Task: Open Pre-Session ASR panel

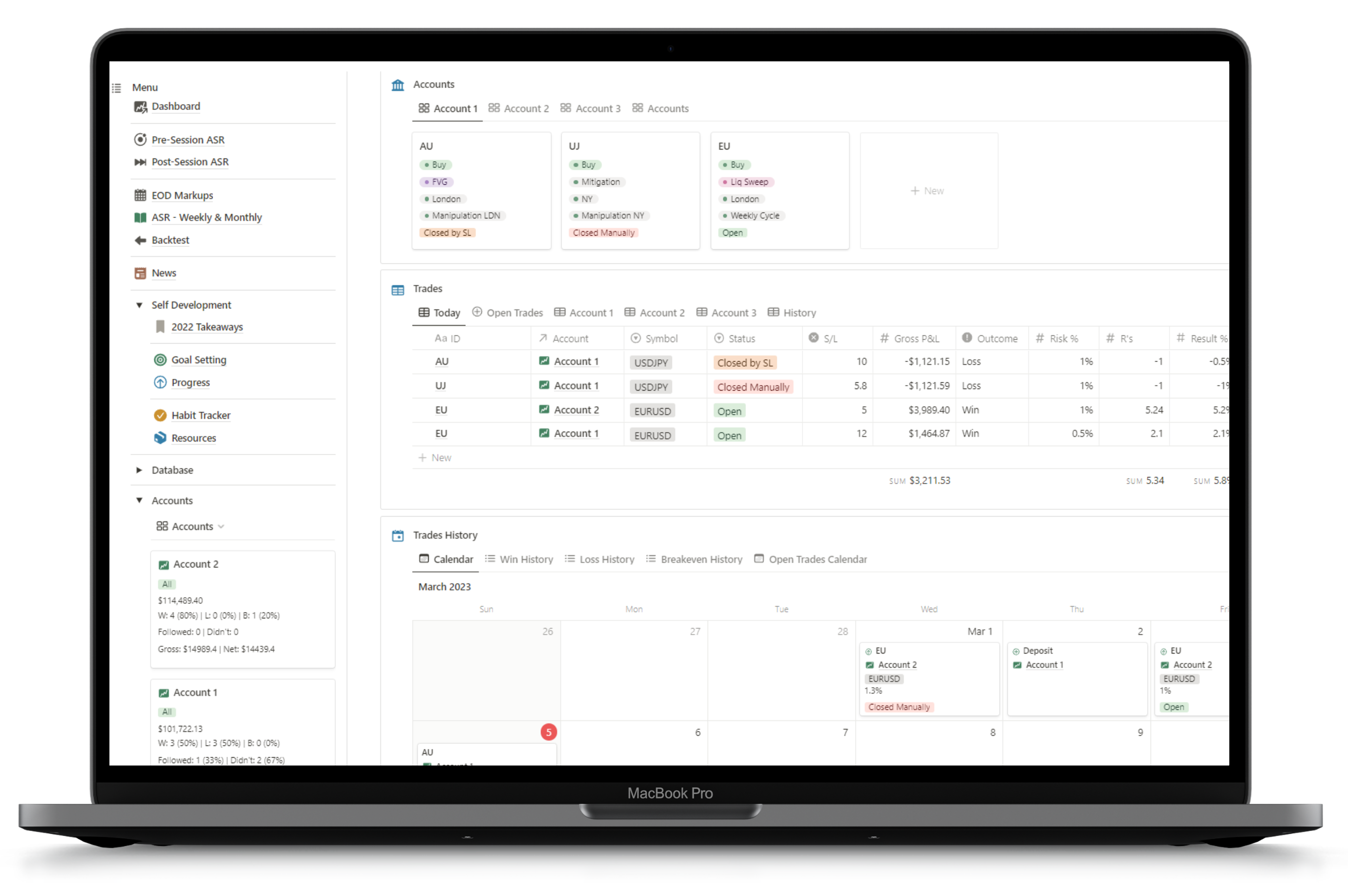Action: [x=187, y=139]
